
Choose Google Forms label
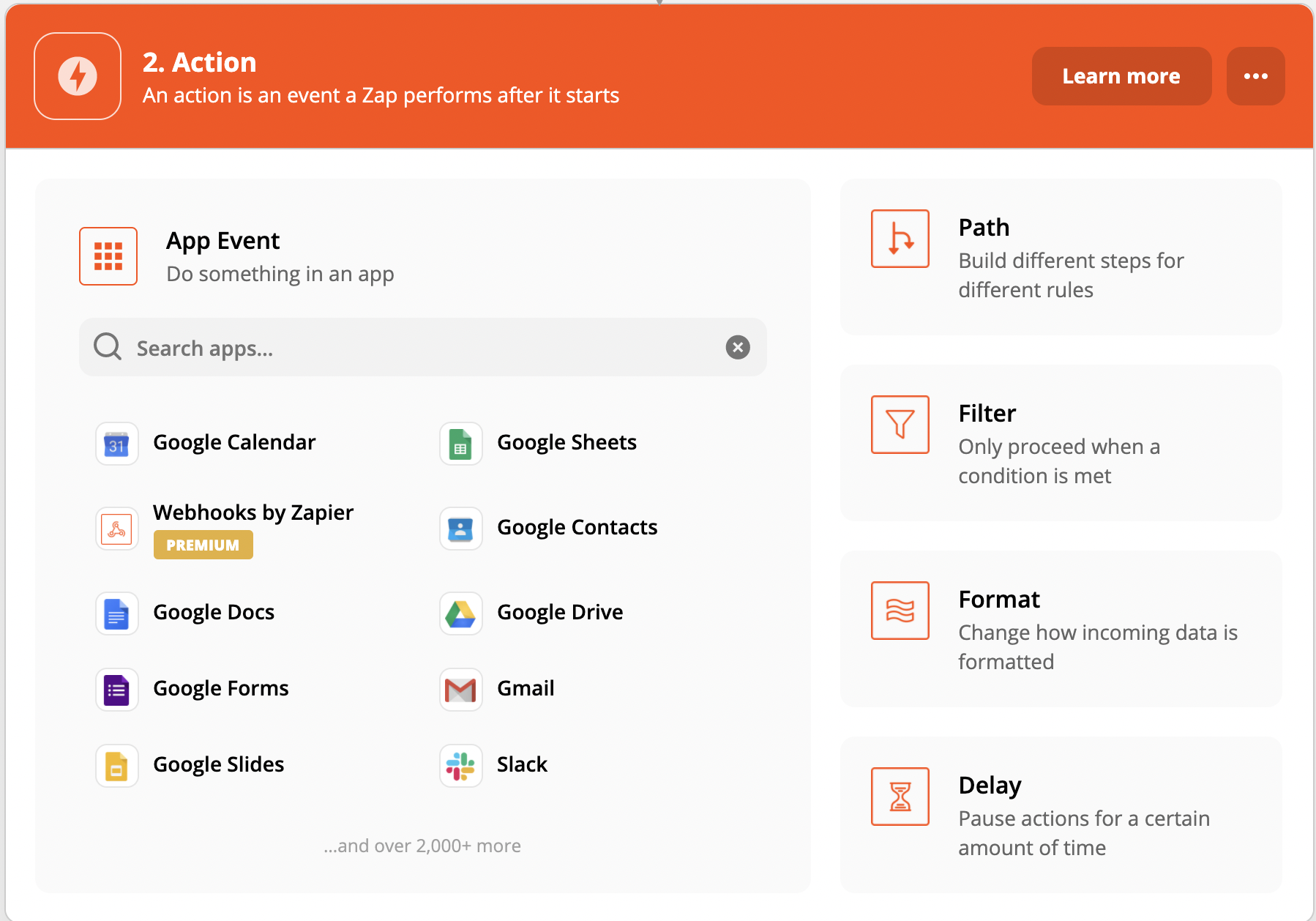[221, 688]
